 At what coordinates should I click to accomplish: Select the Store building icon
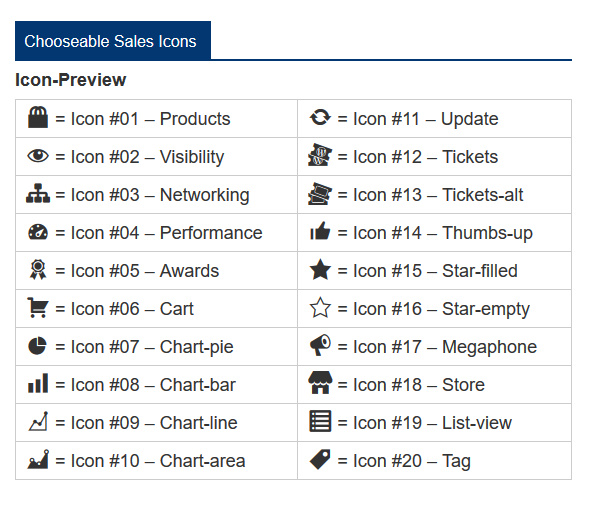[320, 383]
